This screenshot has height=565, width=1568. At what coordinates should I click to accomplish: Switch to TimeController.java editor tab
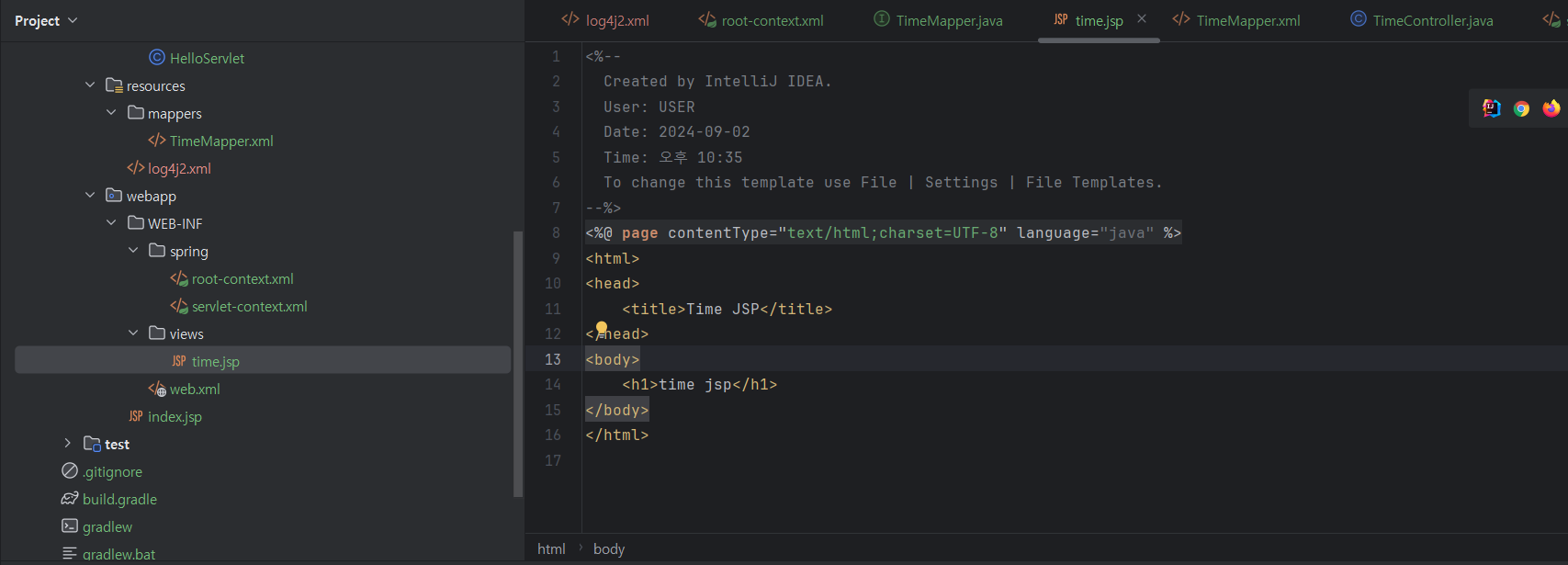(x=1422, y=20)
